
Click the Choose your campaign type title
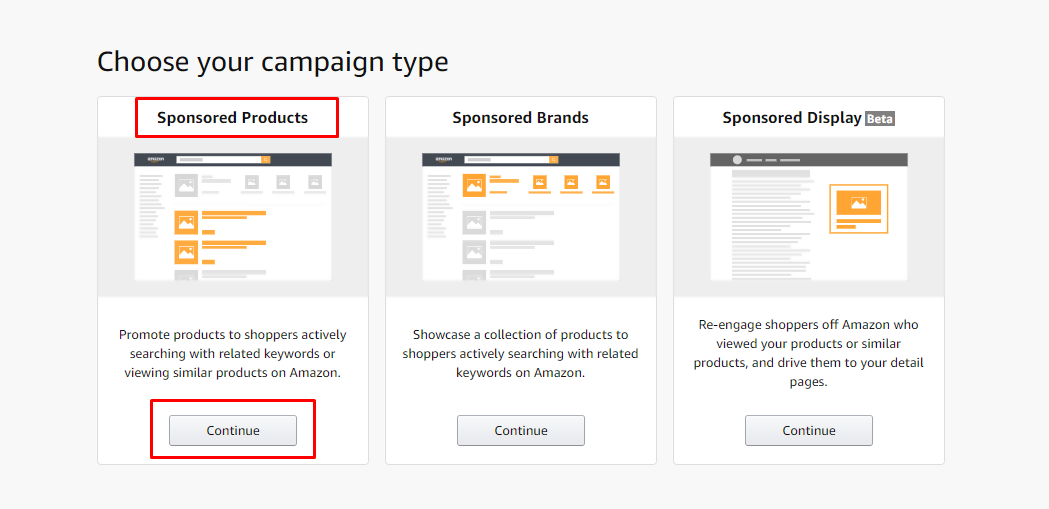[x=273, y=62]
